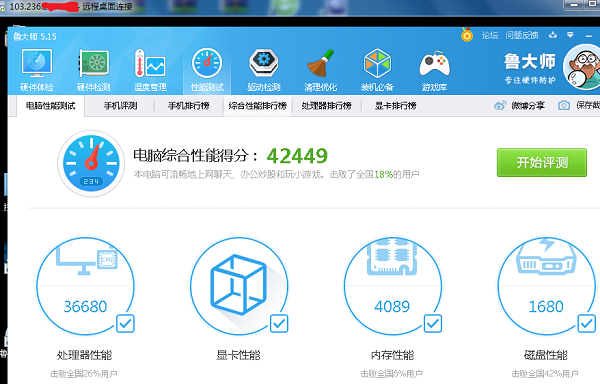The height and width of the screenshot is (384, 600).
Task: Select the 性能测试 performance test gauge icon
Action: [x=207, y=63]
